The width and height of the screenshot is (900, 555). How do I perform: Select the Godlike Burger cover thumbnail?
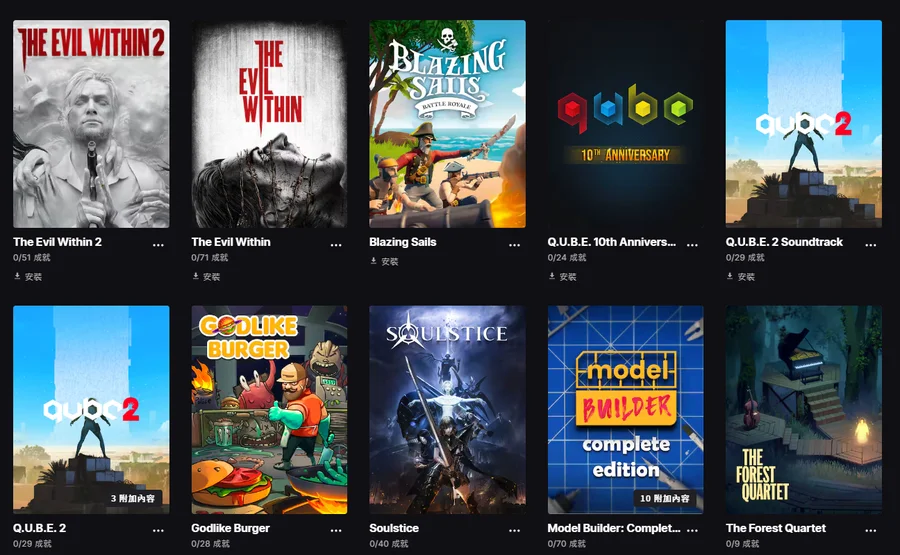tap(269, 409)
